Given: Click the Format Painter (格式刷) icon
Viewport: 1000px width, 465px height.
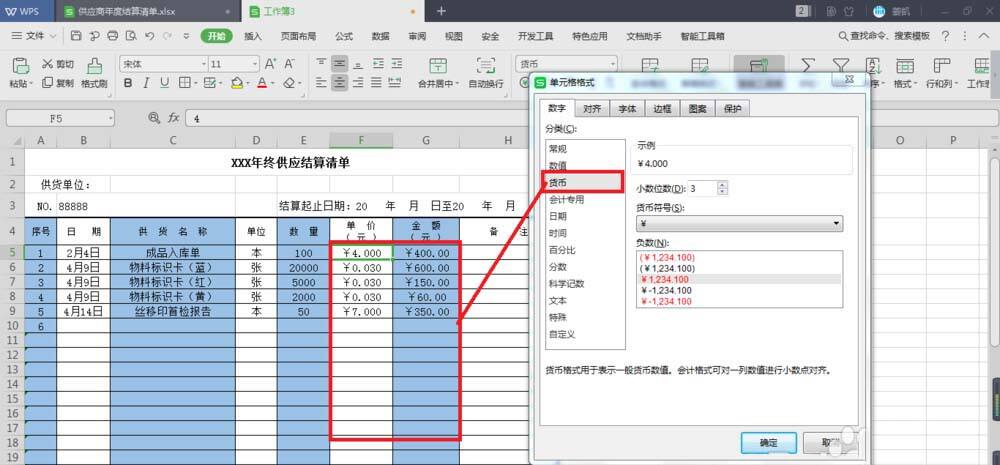Looking at the screenshot, I should (94, 66).
